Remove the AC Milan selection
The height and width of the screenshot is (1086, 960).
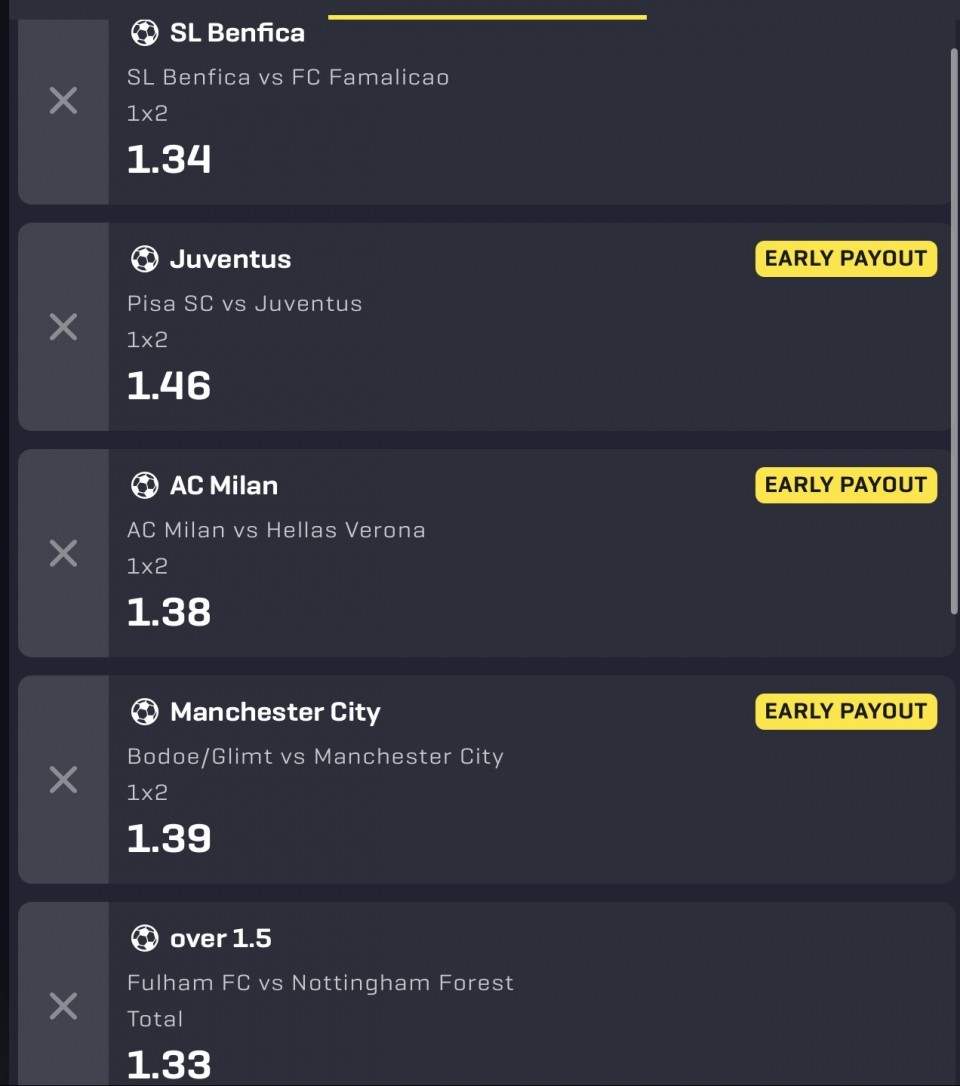[63, 553]
